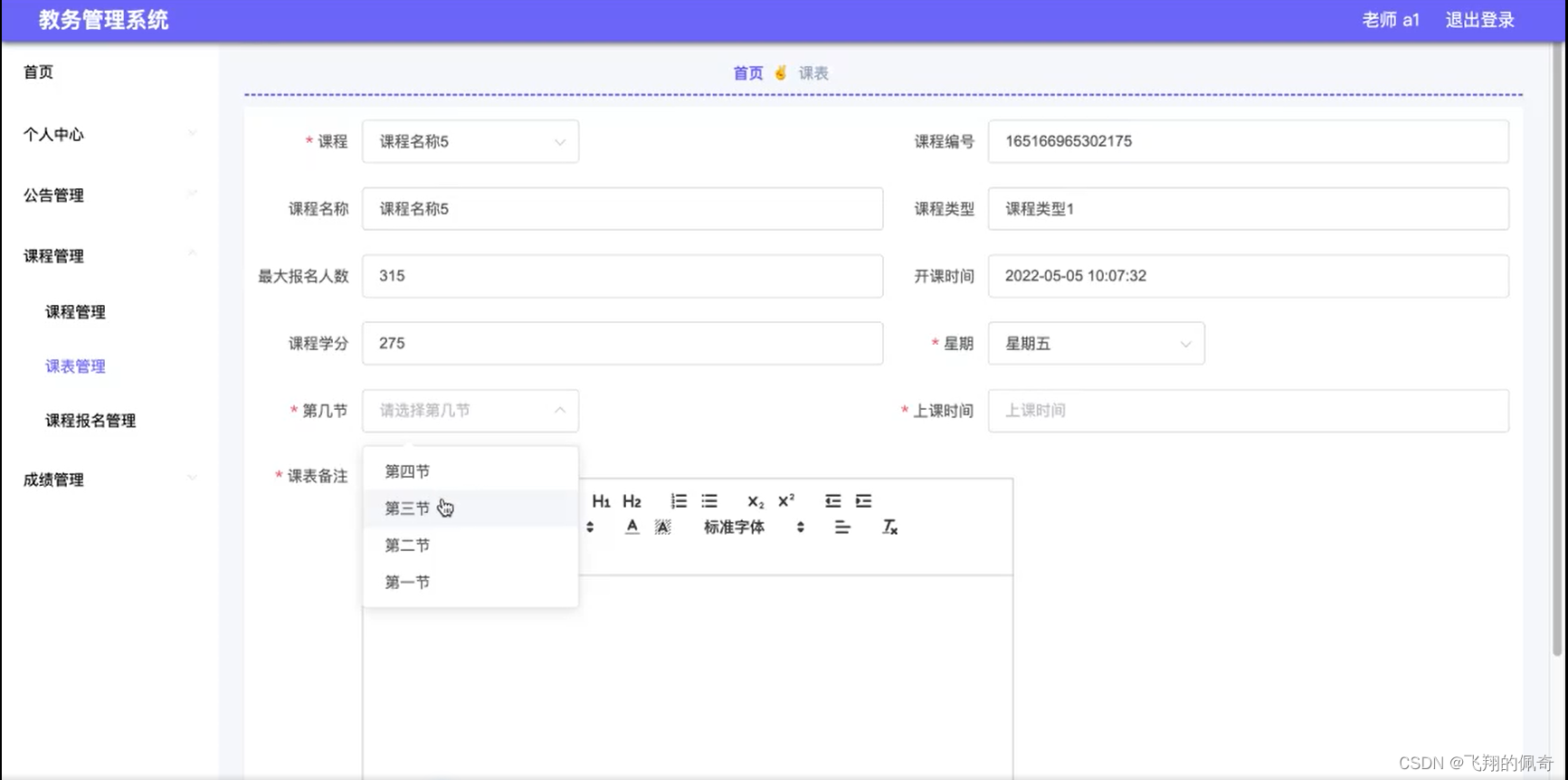
Task: Decrease indent in the editor
Action: tap(833, 501)
